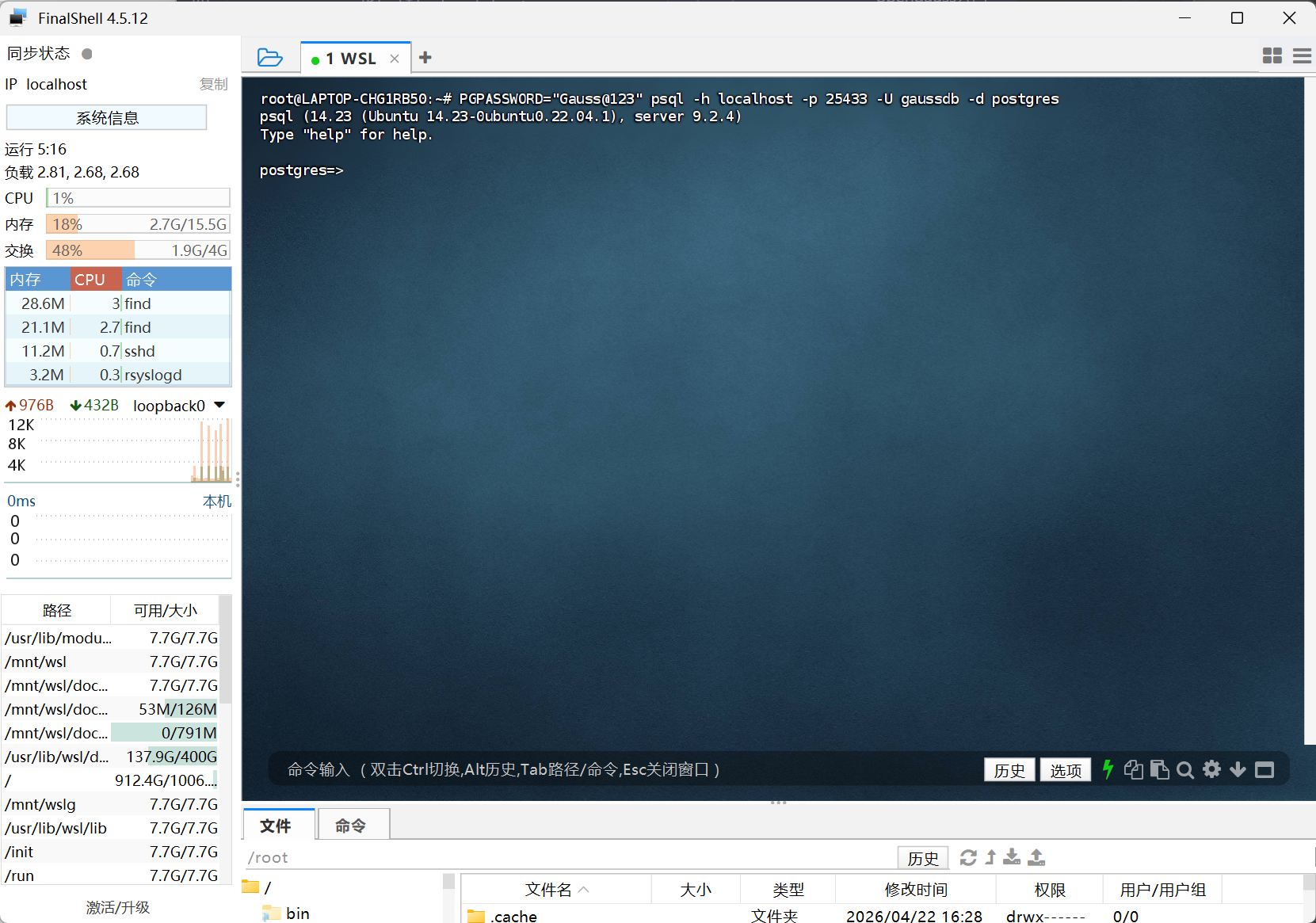1316x923 pixels.
Task: Click the disk list vertical scrollbar
Action: point(225,650)
